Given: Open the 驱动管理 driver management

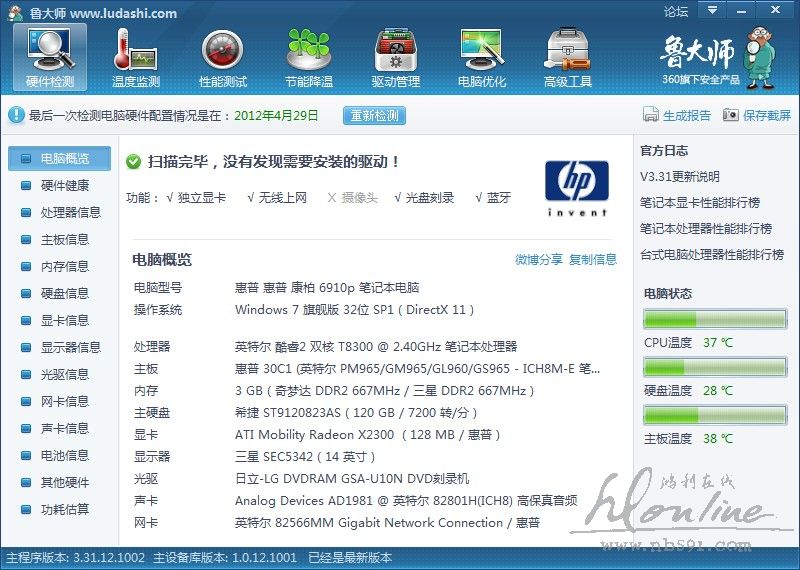Looking at the screenshot, I should point(396,57).
